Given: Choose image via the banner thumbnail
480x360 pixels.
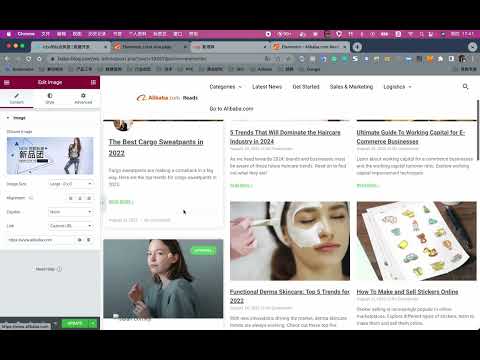Looking at the screenshot, I should 50,156.
